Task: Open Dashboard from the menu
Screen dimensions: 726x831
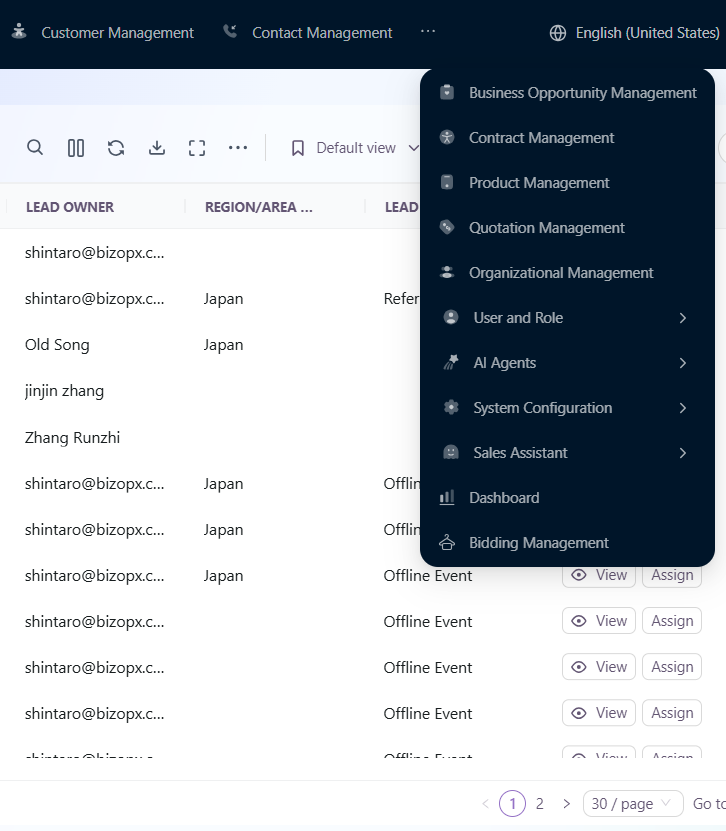Action: pyautogui.click(x=567, y=498)
